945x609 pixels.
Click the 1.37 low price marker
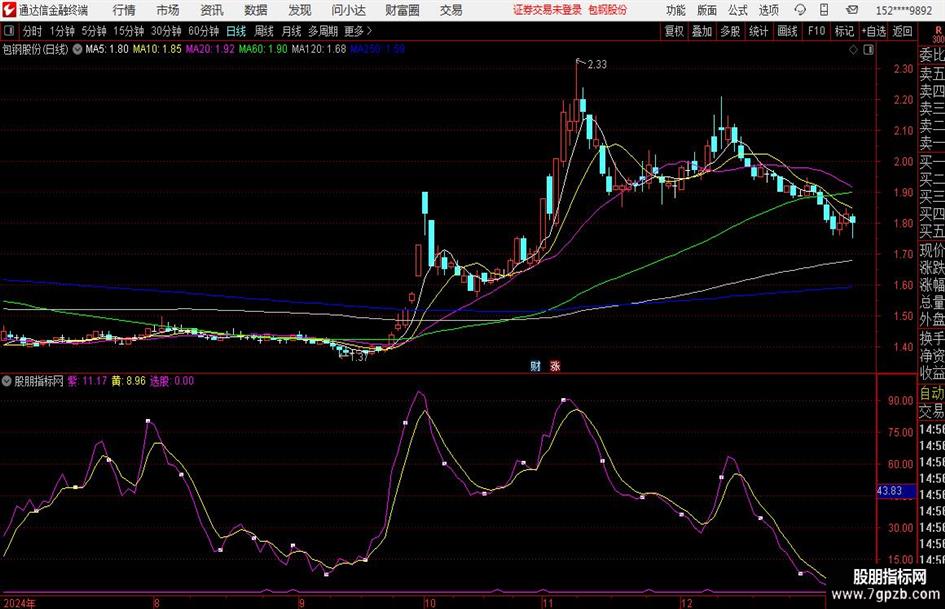359,358
